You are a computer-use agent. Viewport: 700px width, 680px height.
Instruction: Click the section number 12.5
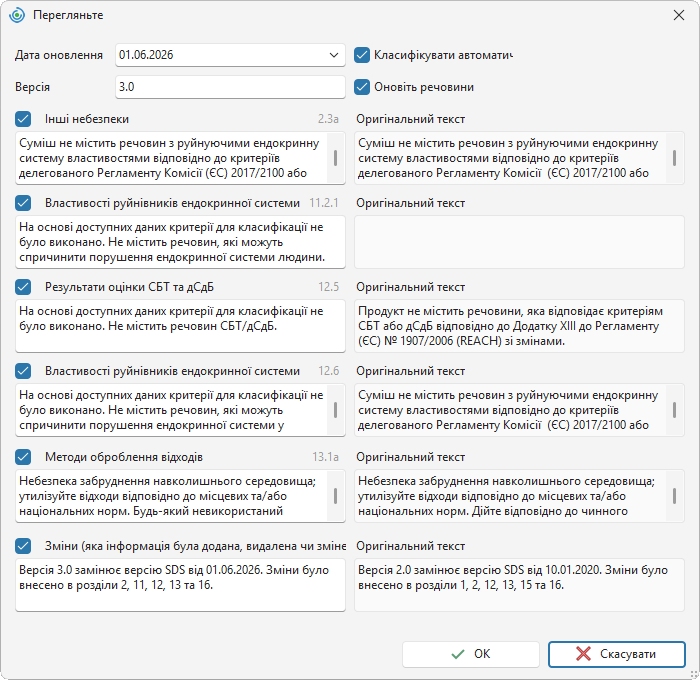click(x=329, y=287)
